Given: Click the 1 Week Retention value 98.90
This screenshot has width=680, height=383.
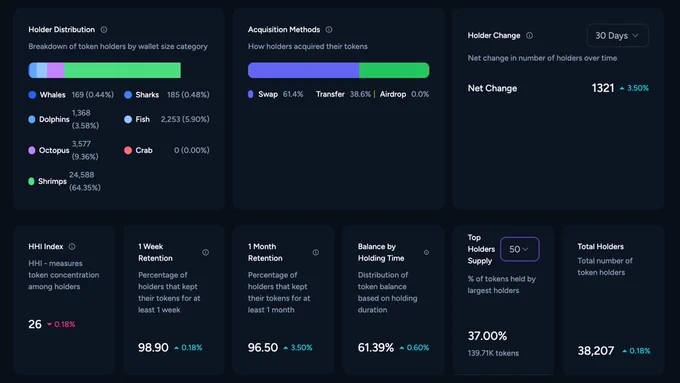Looking at the screenshot, I should tap(153, 347).
